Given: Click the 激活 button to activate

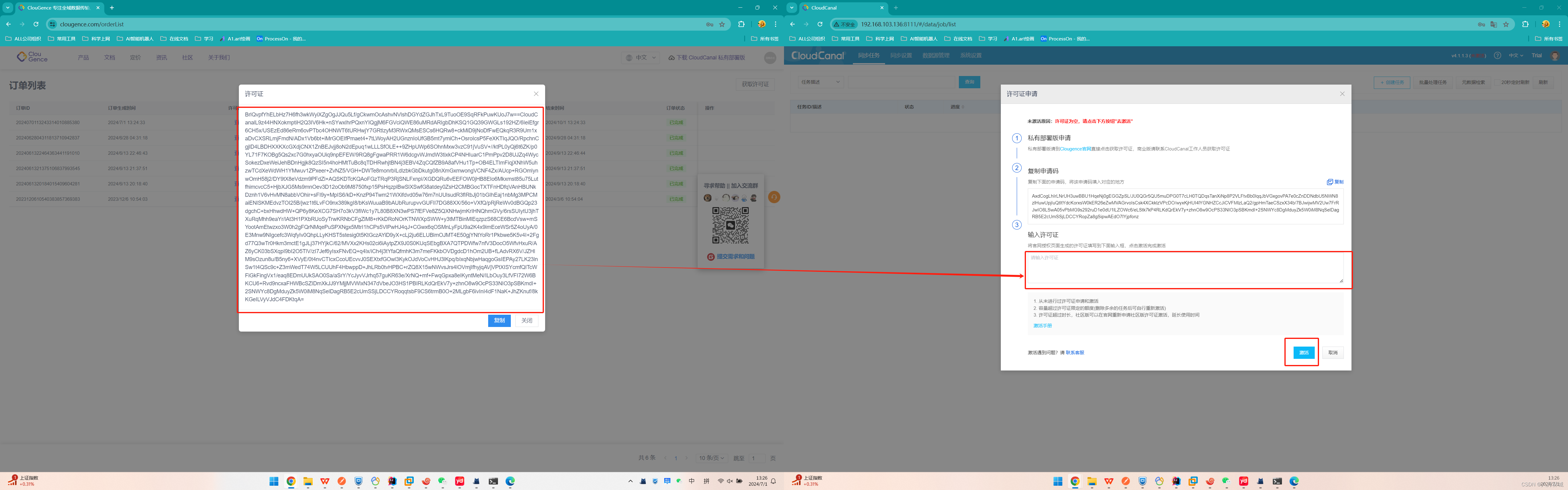Looking at the screenshot, I should tap(1304, 353).
